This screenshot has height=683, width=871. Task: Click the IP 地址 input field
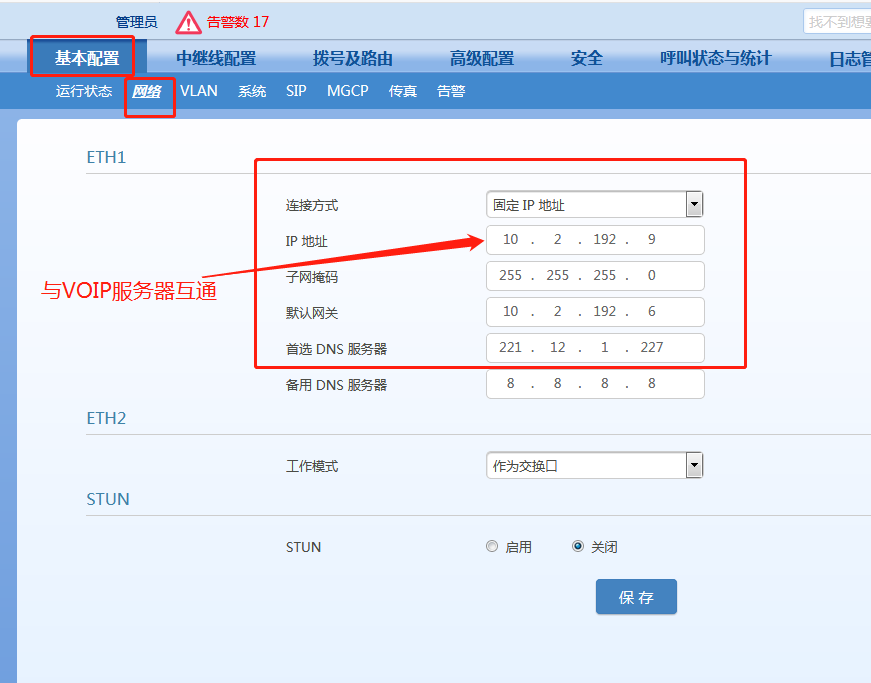(x=595, y=240)
